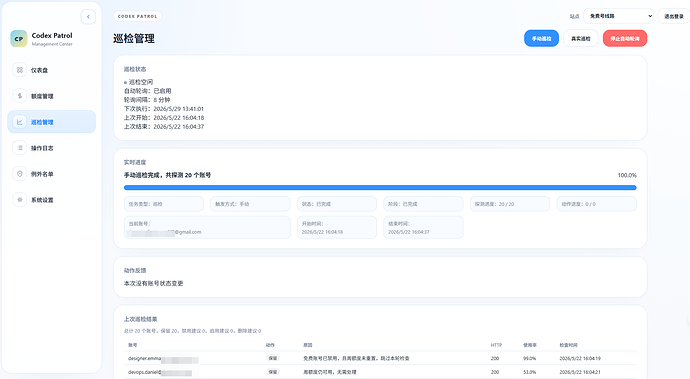690x379 pixels.
Task: Click the blue patrol progress bar
Action: point(380,188)
